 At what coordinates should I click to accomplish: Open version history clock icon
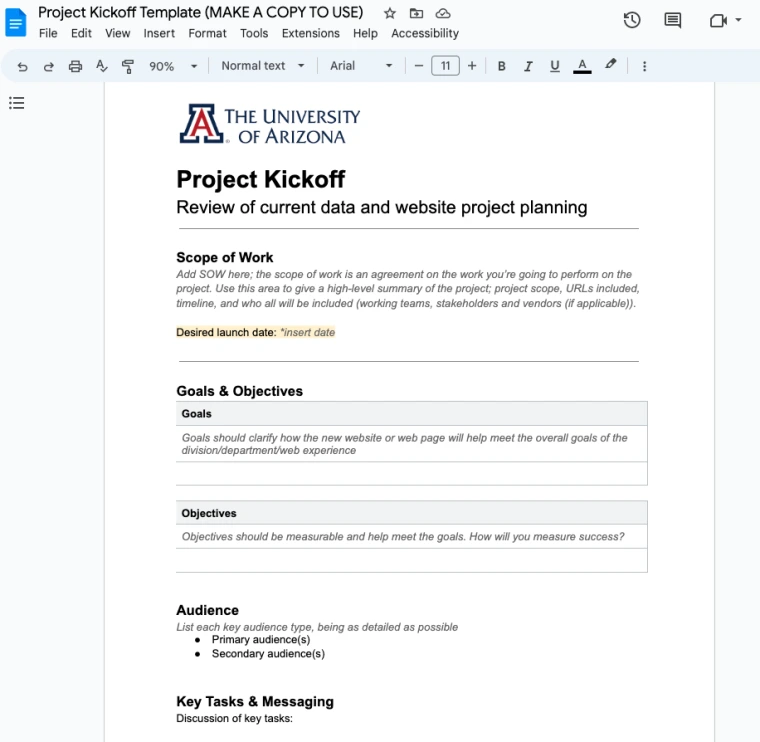632,20
